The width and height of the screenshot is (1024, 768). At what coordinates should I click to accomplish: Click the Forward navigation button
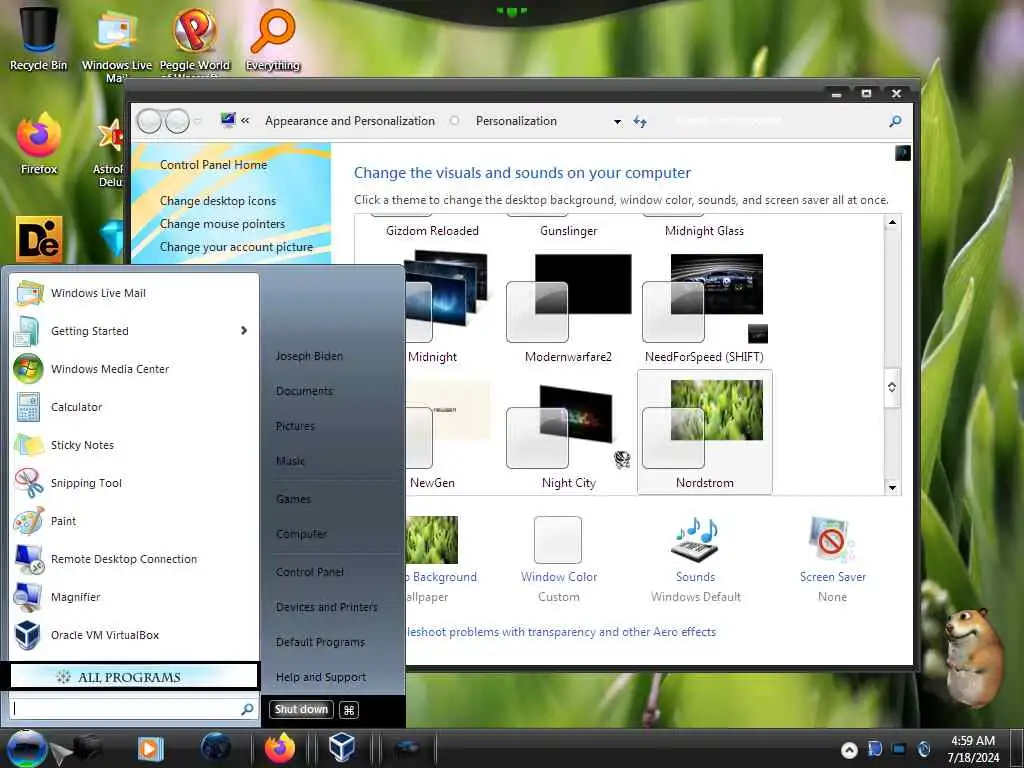pos(177,121)
